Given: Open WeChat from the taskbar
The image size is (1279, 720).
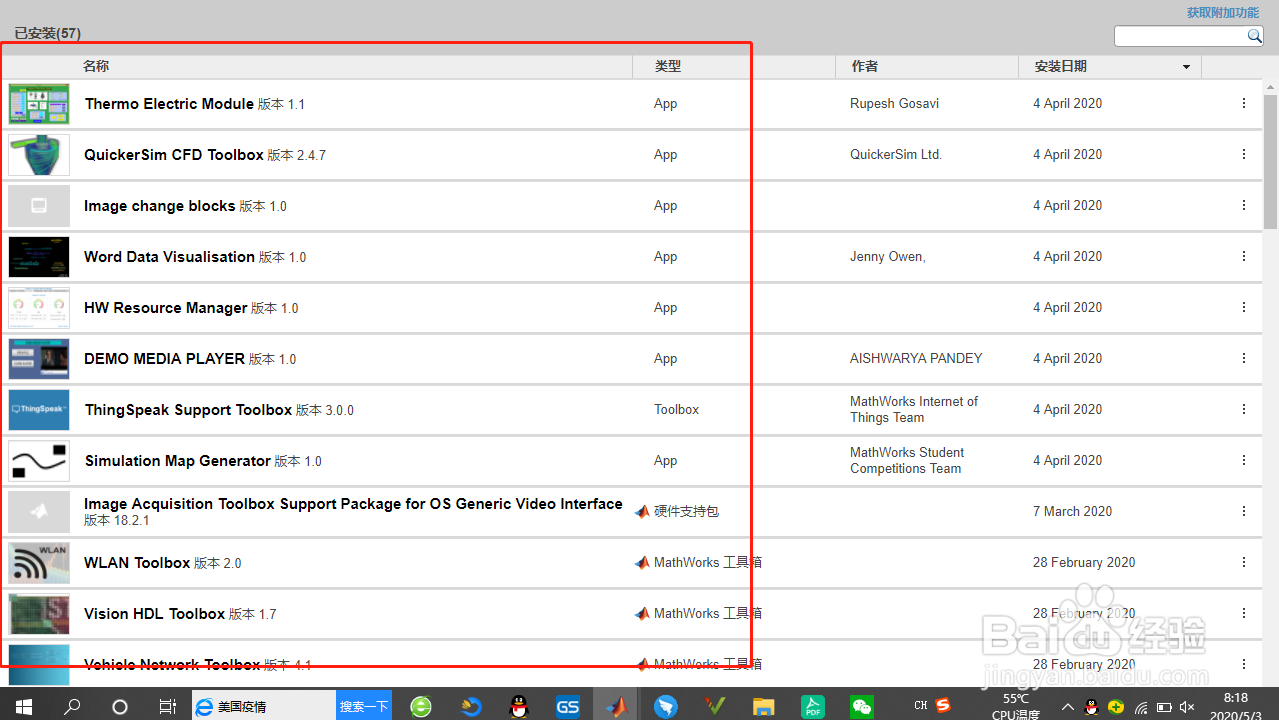Looking at the screenshot, I should click(x=861, y=706).
